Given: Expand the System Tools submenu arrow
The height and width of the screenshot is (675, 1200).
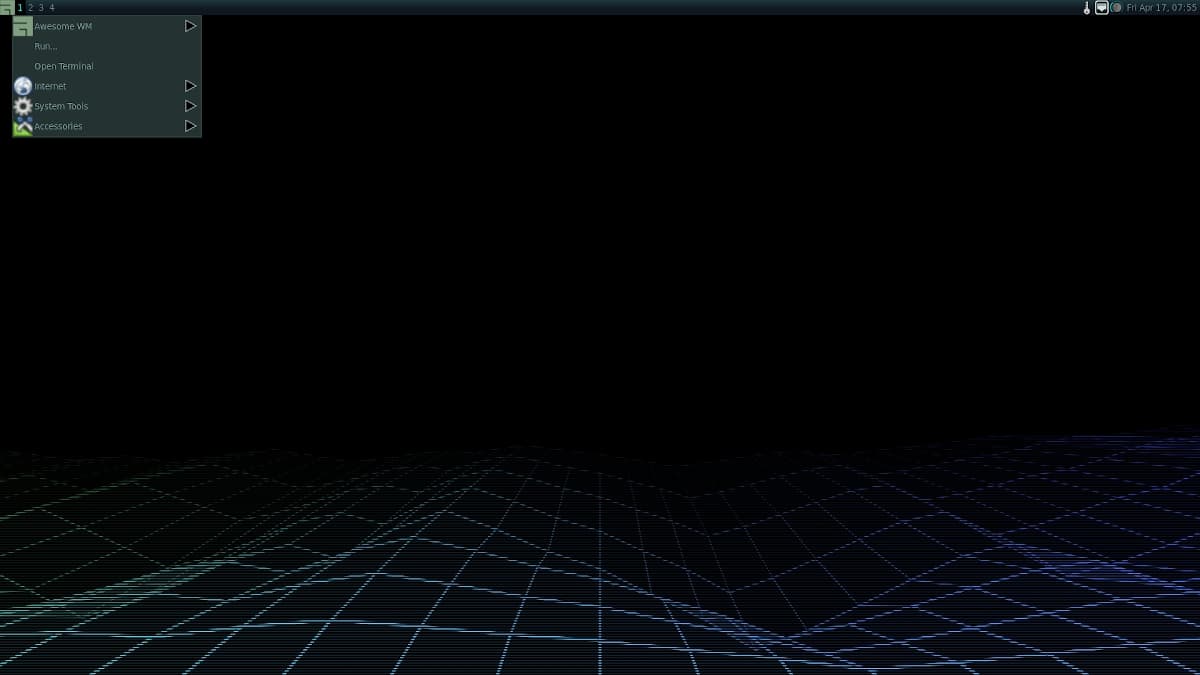Looking at the screenshot, I should pyautogui.click(x=190, y=106).
